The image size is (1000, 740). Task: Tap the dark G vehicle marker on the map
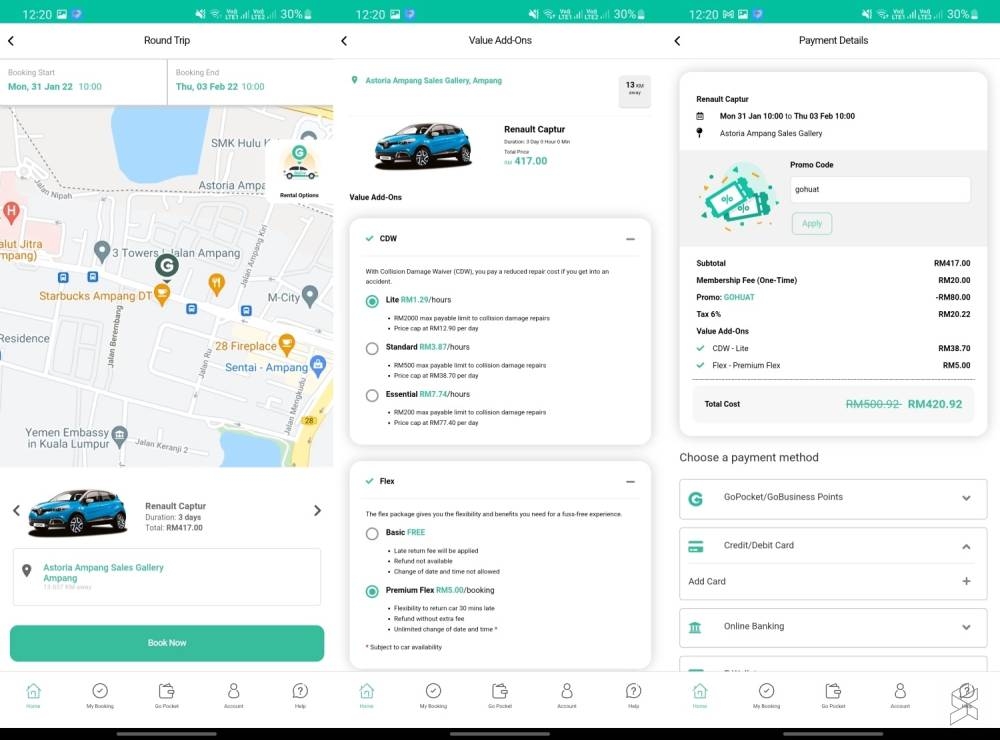click(167, 265)
